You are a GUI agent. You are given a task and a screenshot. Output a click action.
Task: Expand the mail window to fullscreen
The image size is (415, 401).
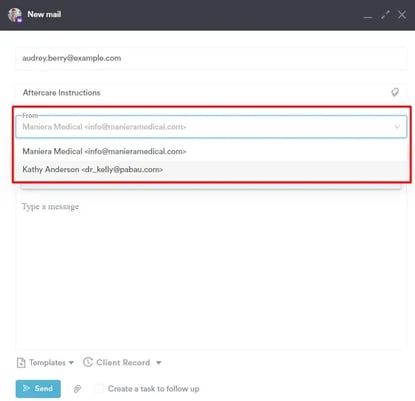[385, 15]
